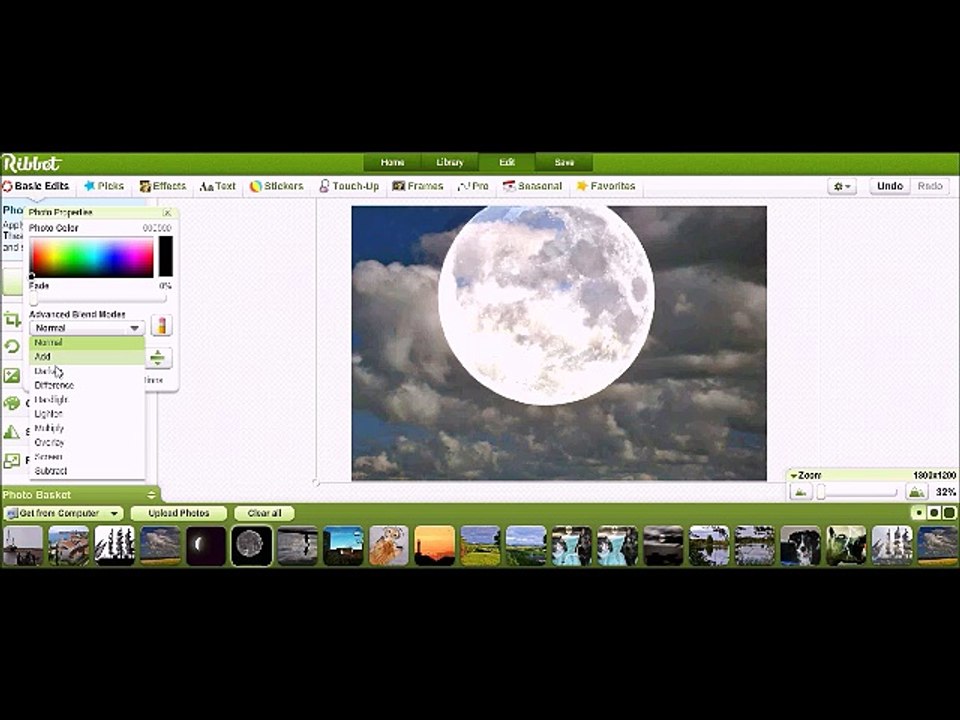Image resolution: width=960 pixels, height=720 pixels.
Task: Set small thumbnail size in Photo Basket
Action: pos(919,513)
